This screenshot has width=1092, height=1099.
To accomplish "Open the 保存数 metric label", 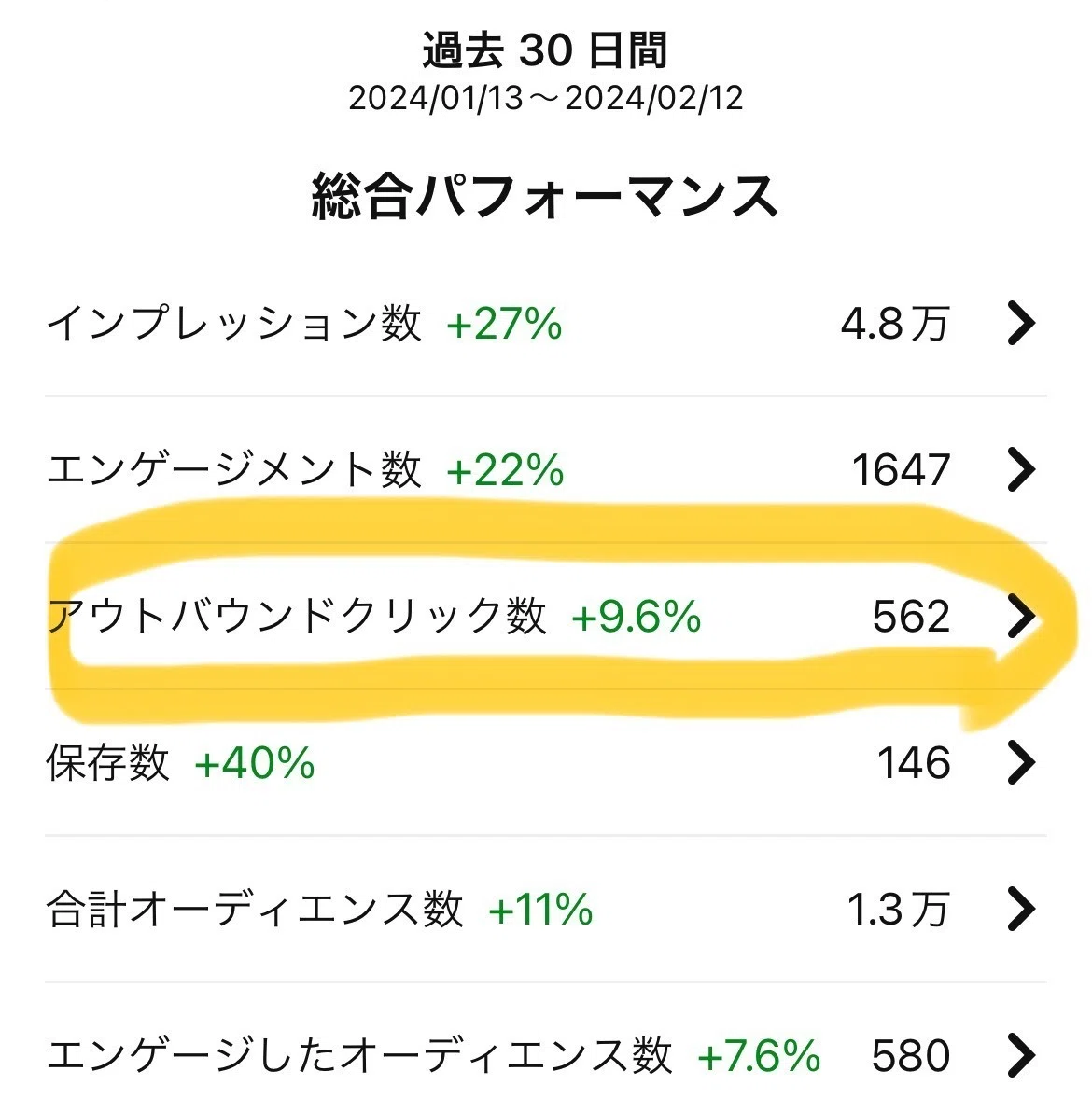I will [x=108, y=762].
